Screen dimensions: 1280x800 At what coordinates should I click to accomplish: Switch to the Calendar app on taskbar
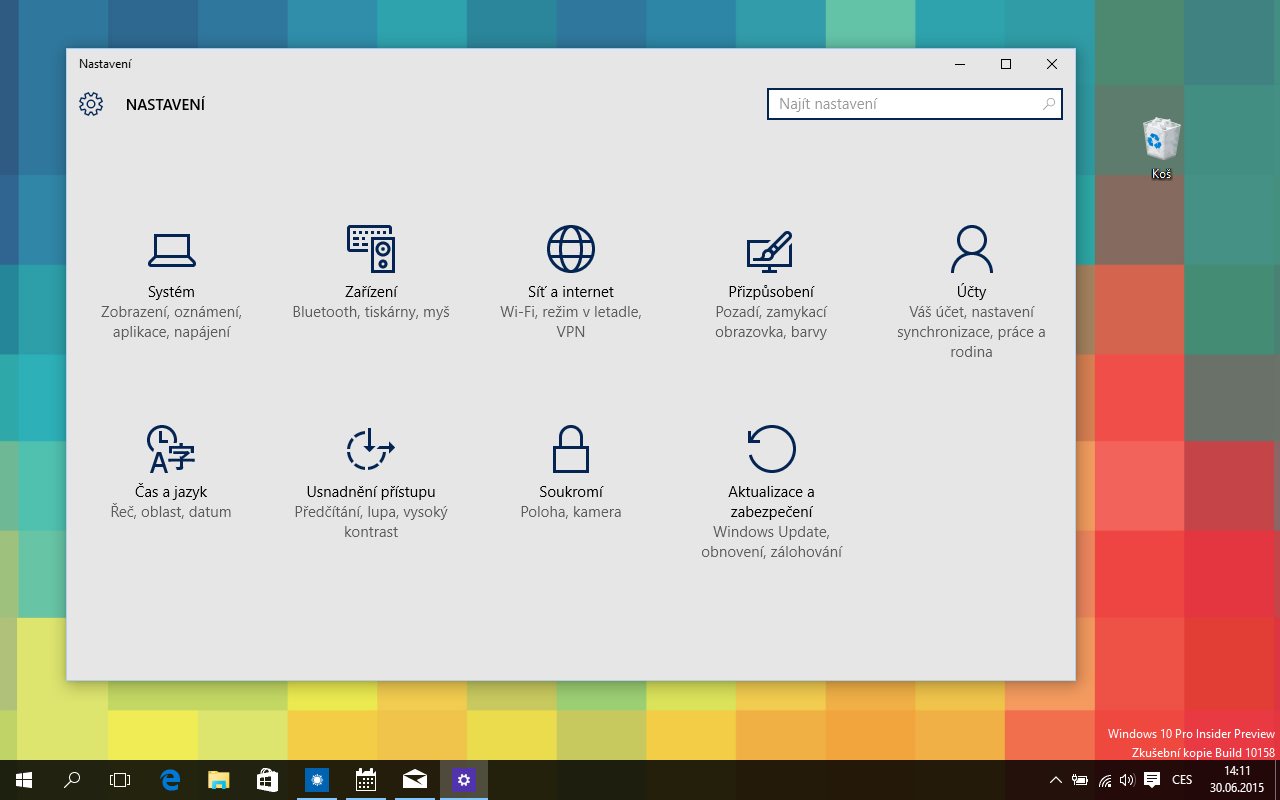(366, 780)
